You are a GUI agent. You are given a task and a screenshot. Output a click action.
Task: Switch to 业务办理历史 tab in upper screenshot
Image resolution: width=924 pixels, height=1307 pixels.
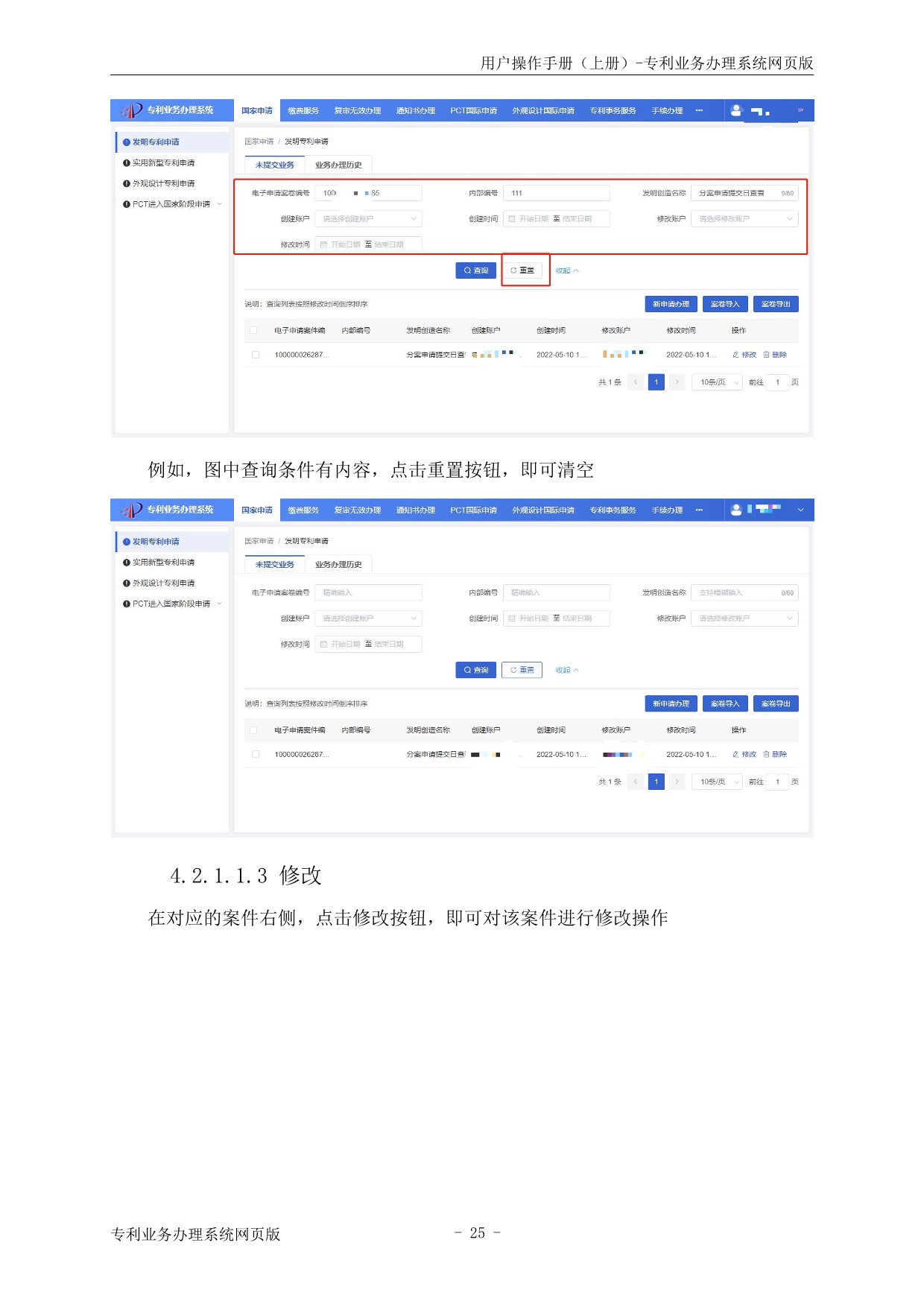pyautogui.click(x=338, y=165)
